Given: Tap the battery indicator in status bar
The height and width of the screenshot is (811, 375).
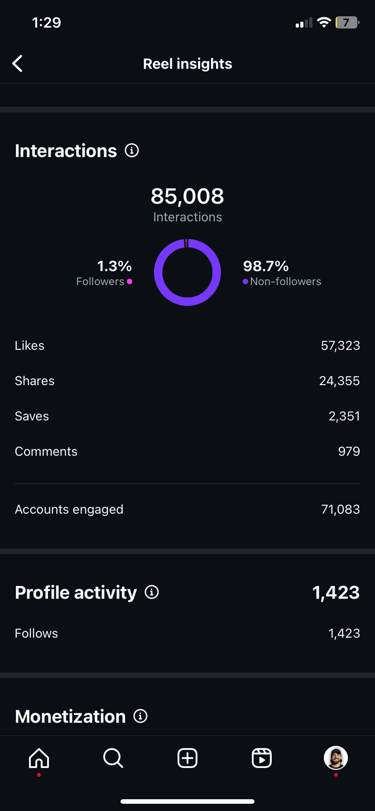Looking at the screenshot, I should pyautogui.click(x=347, y=23).
